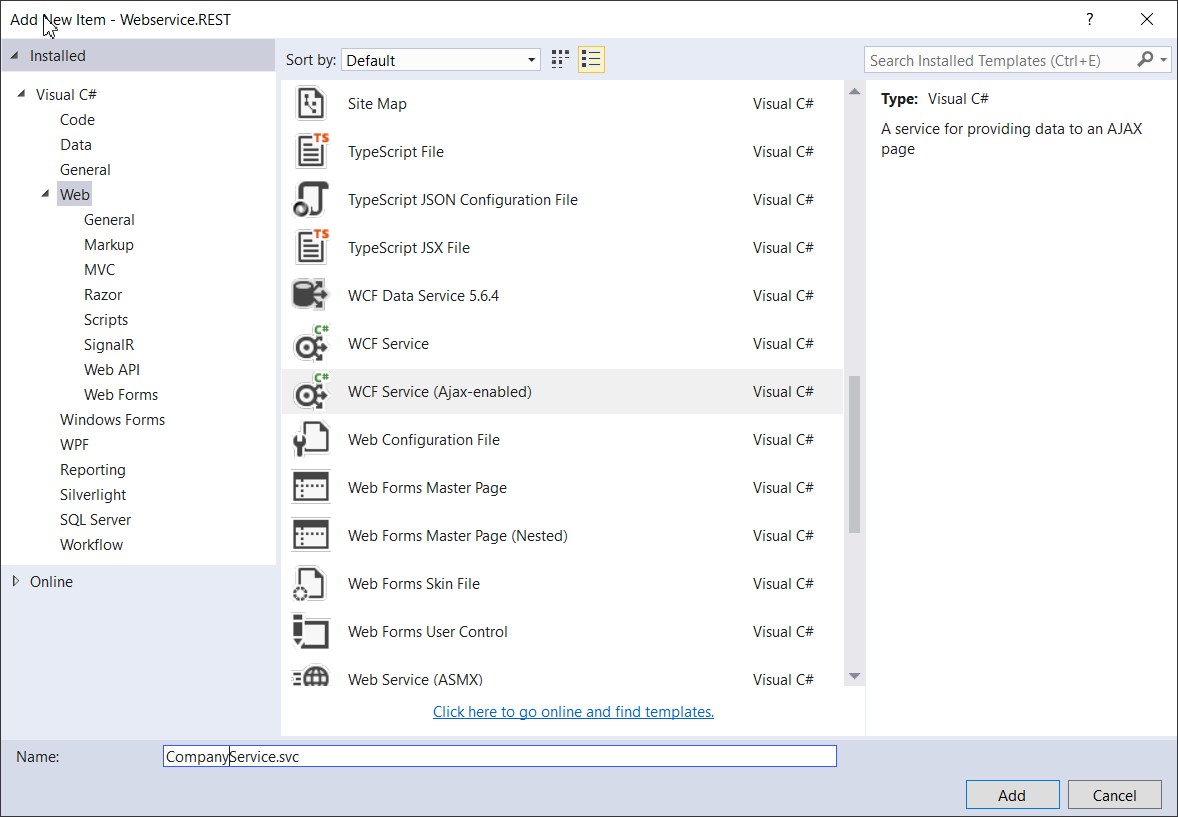Select the 'Site Map' template name
1178x817 pixels.
377,104
